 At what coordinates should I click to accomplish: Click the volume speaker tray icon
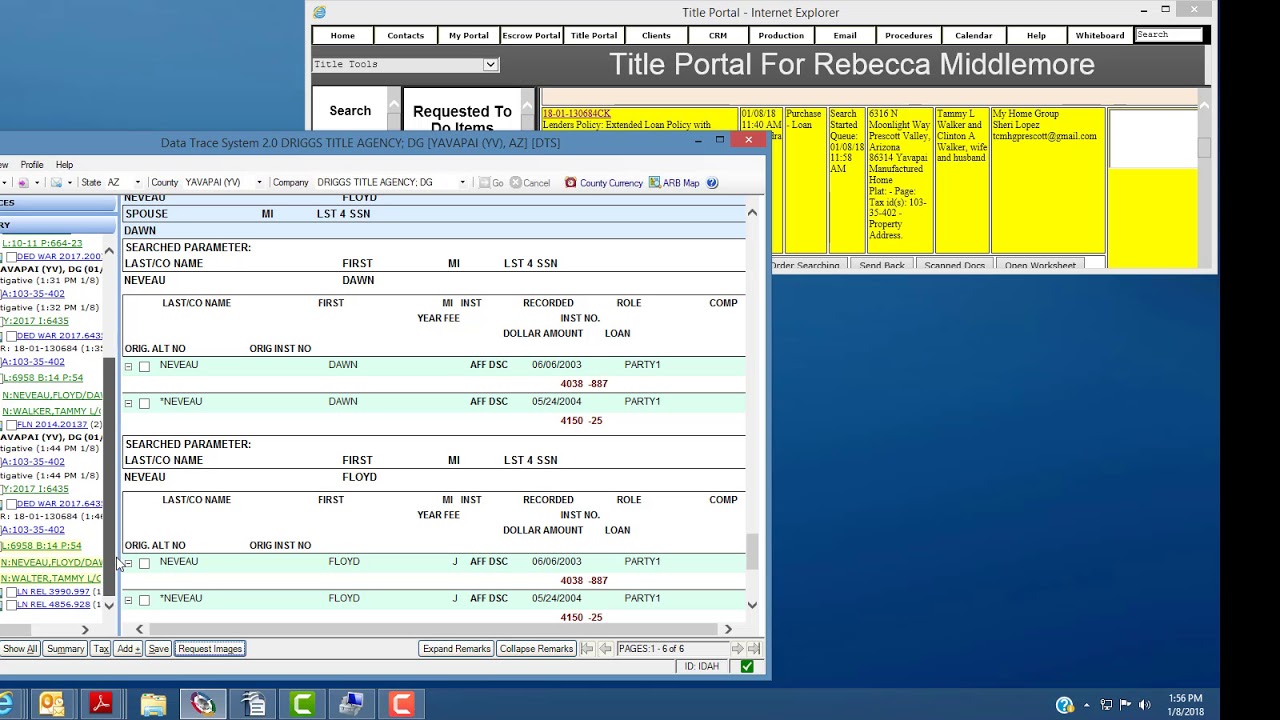1144,705
